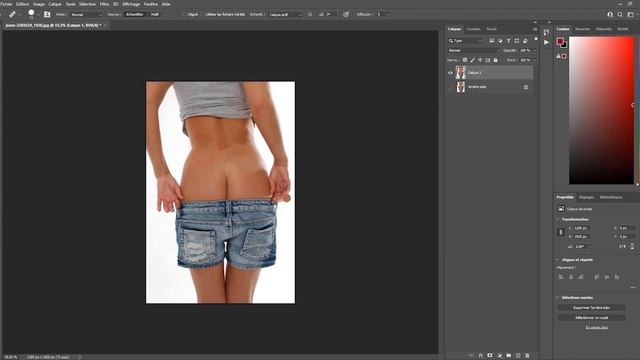Click the Sélectionner un sujet button
Image resolution: width=640 pixels, height=360 pixels.
pyautogui.click(x=591, y=318)
